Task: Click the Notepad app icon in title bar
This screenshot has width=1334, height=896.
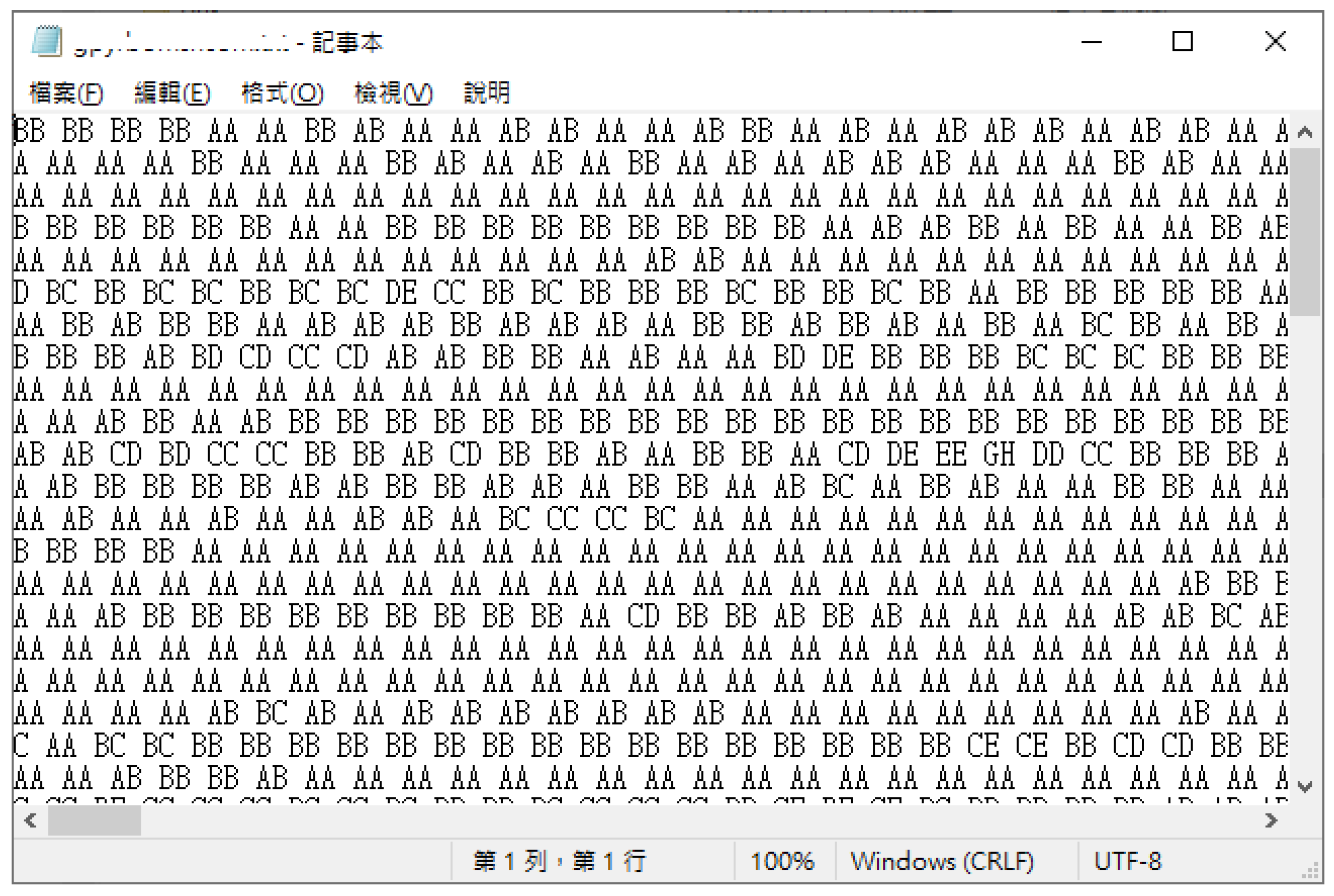Action: pyautogui.click(x=46, y=41)
